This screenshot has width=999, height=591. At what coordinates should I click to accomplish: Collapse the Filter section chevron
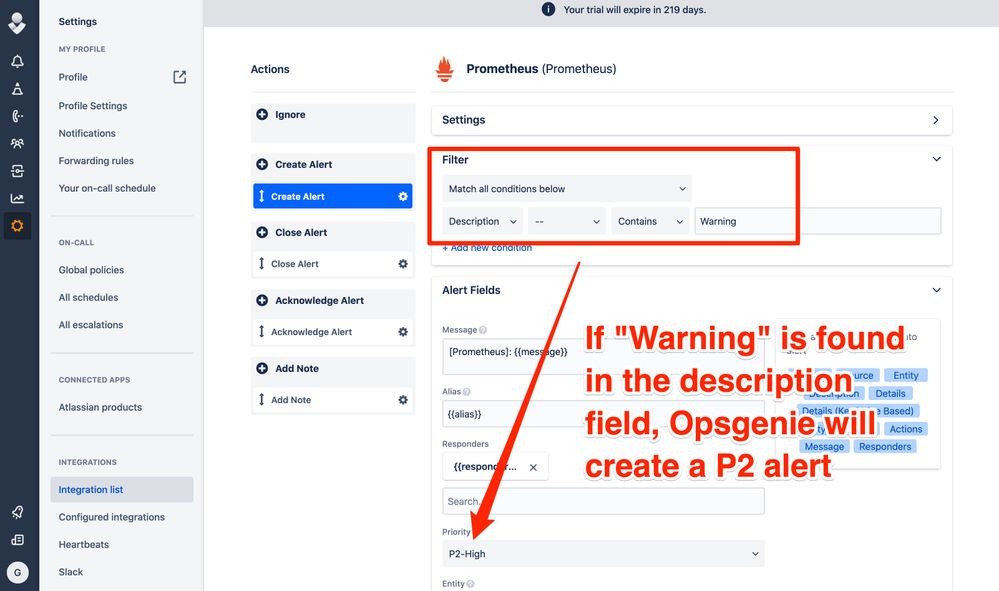[937, 159]
